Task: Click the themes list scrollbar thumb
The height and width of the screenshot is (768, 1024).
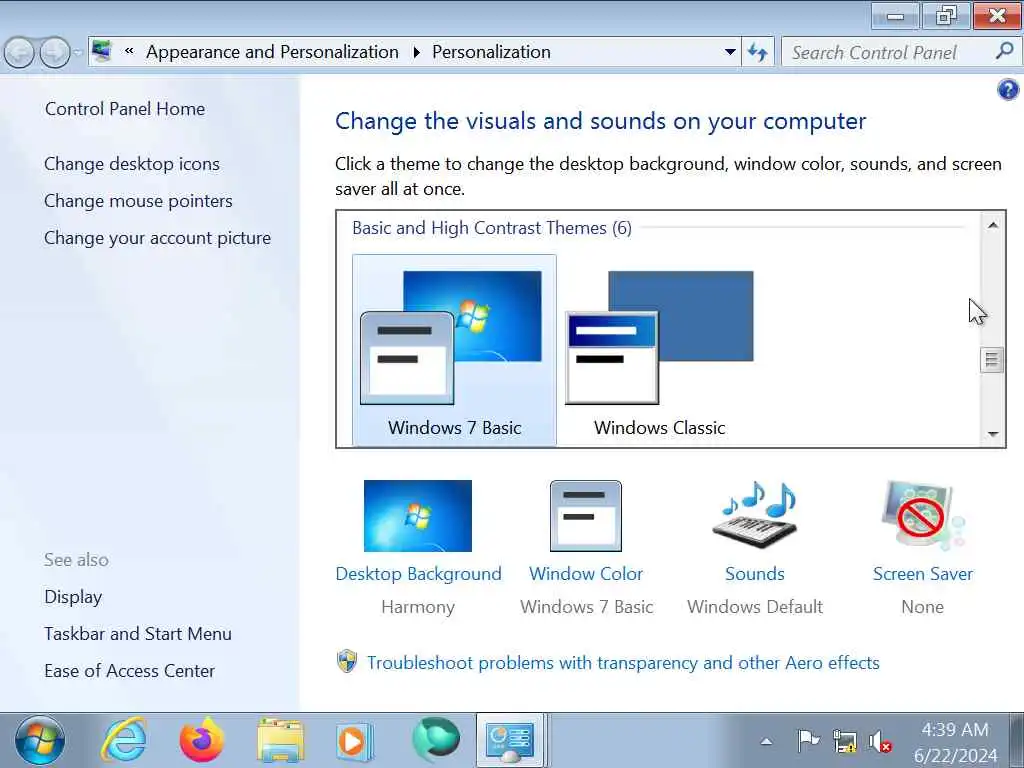Action: pyautogui.click(x=992, y=359)
